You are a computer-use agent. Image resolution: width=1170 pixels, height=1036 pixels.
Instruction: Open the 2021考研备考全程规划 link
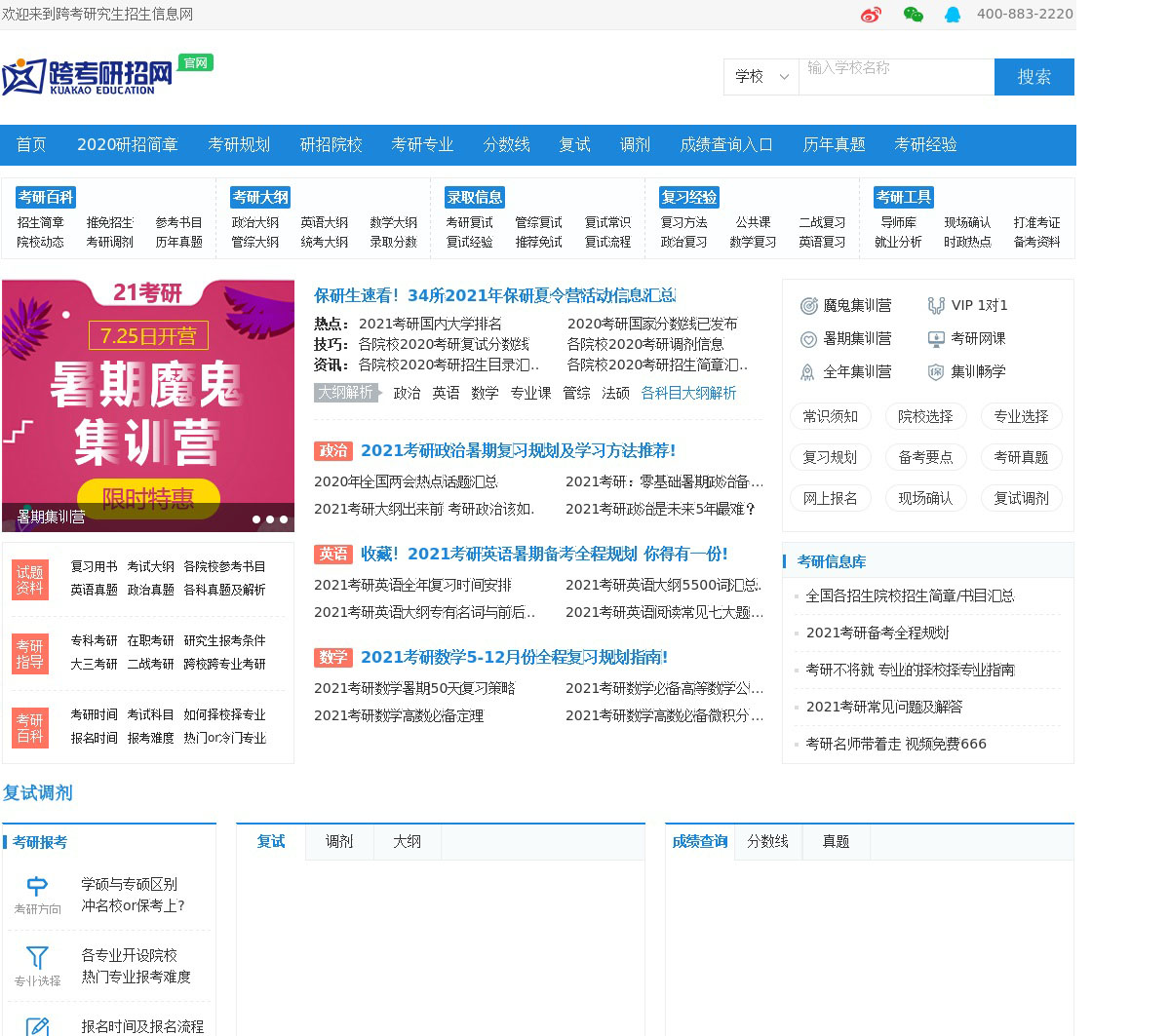click(877, 633)
